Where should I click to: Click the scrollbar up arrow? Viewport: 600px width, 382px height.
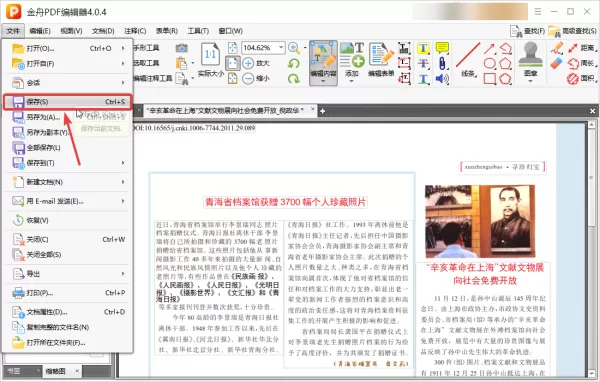point(592,124)
